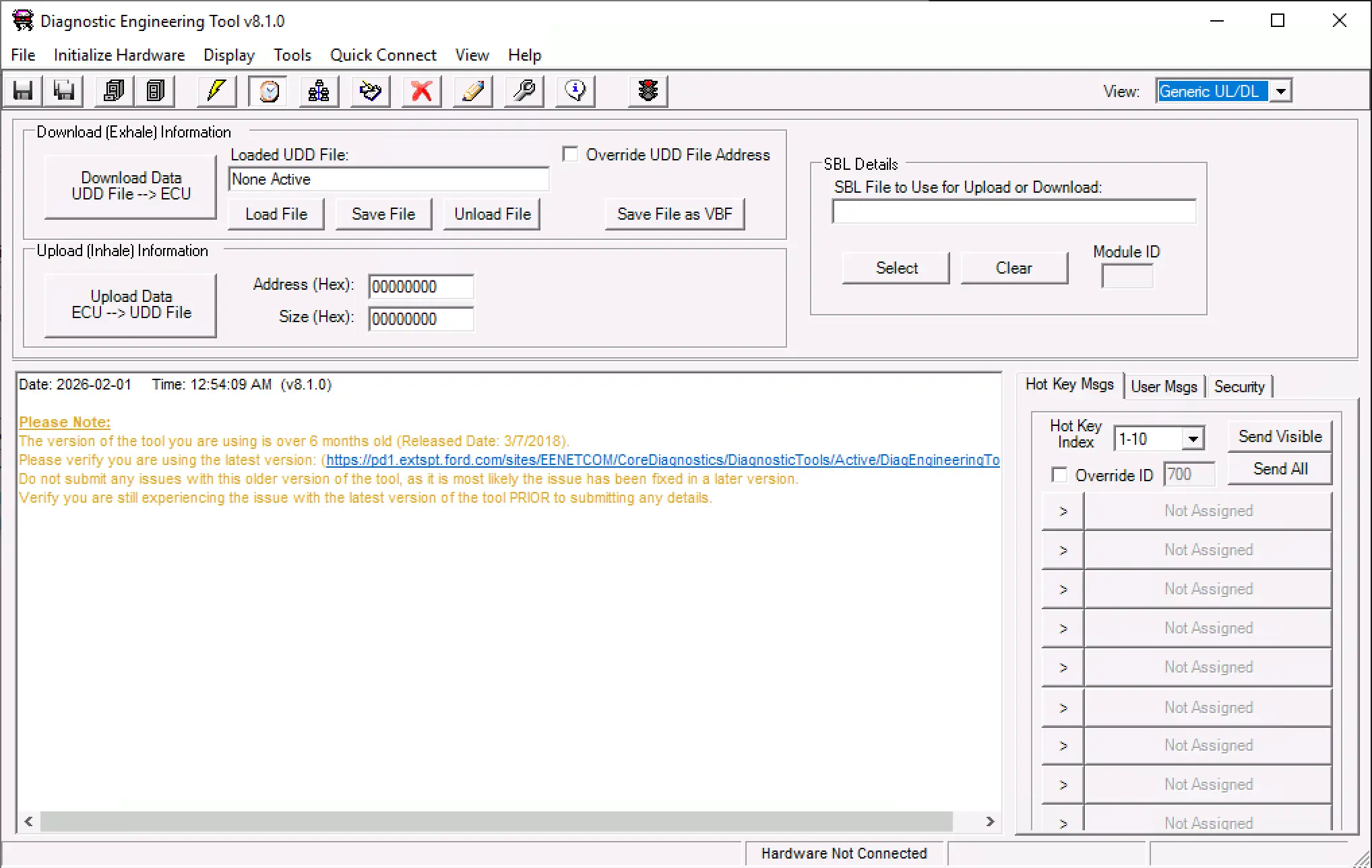Image resolution: width=1372 pixels, height=868 pixels.
Task: Click the Address (Hex) input field
Action: click(420, 286)
